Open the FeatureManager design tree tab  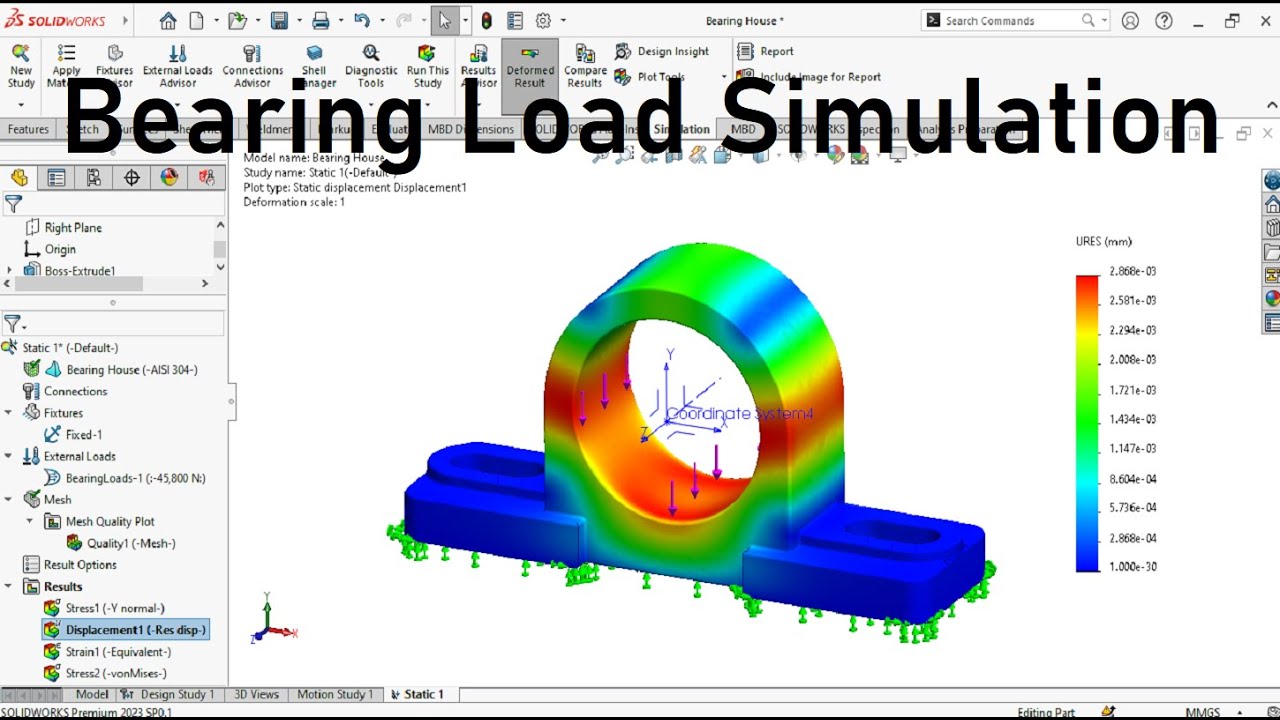click(x=19, y=178)
